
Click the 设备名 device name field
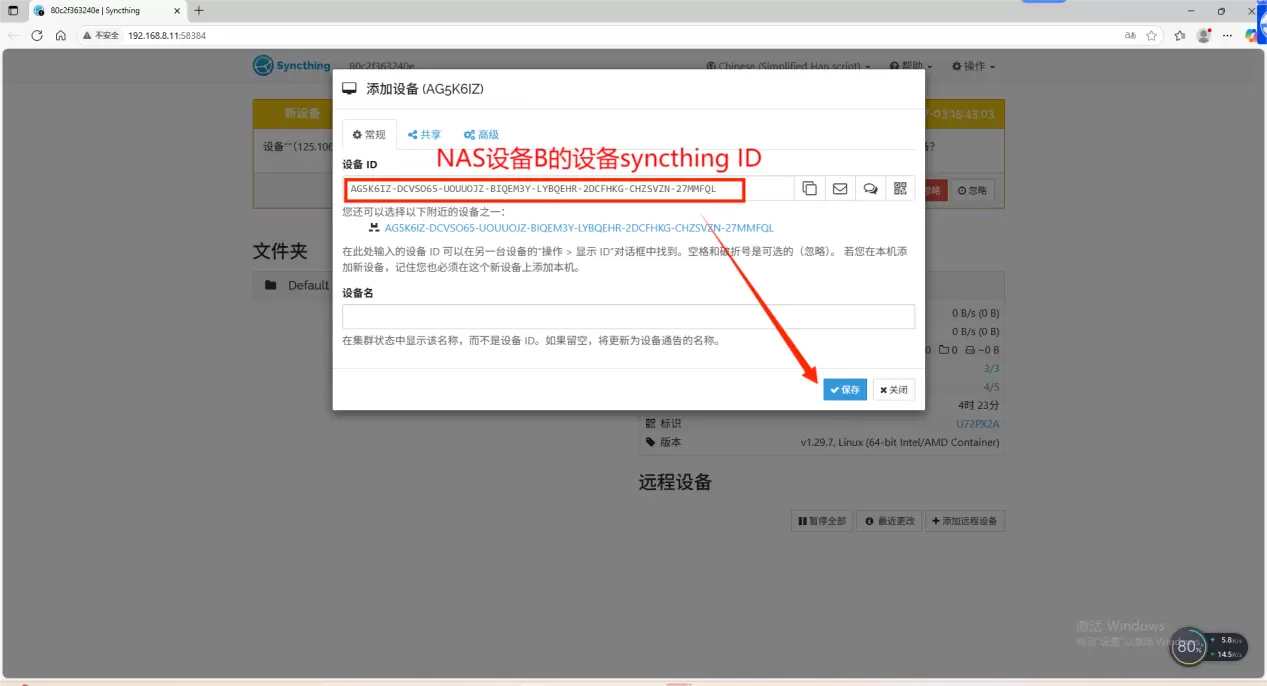628,317
